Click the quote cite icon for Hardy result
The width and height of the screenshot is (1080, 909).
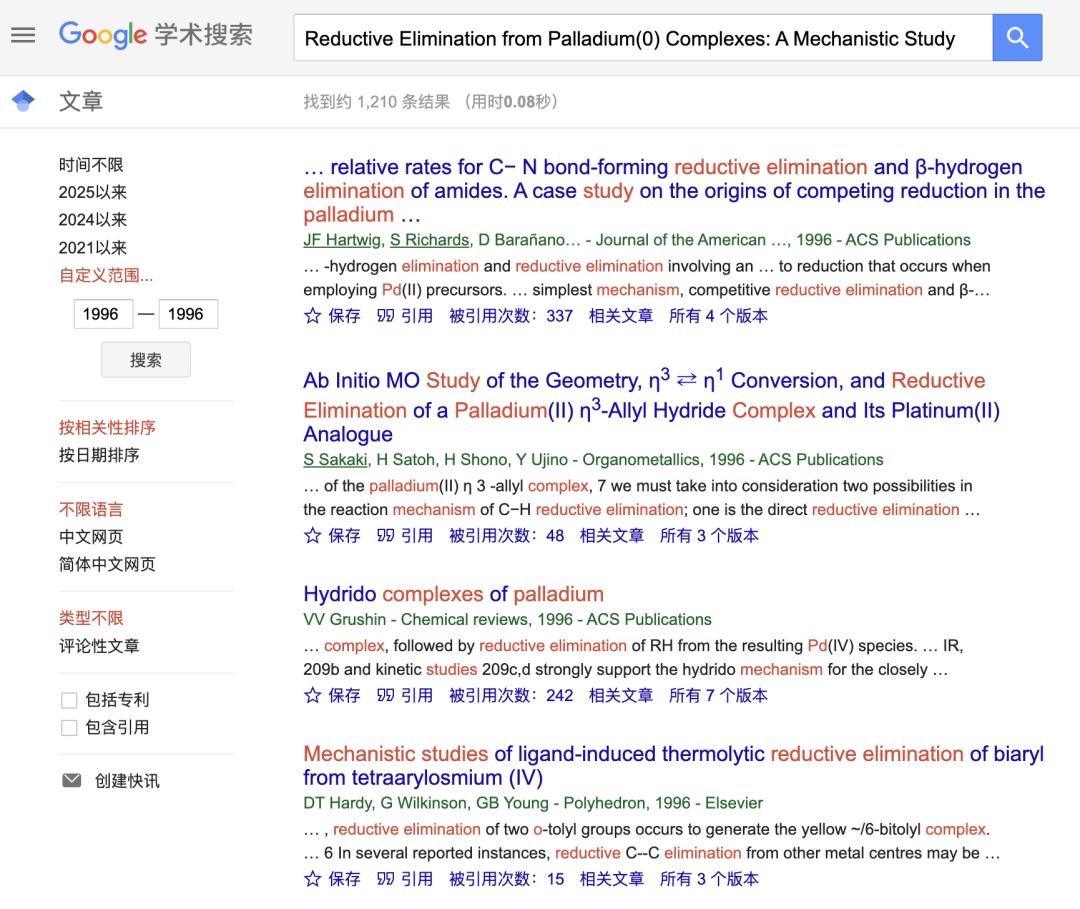[386, 879]
